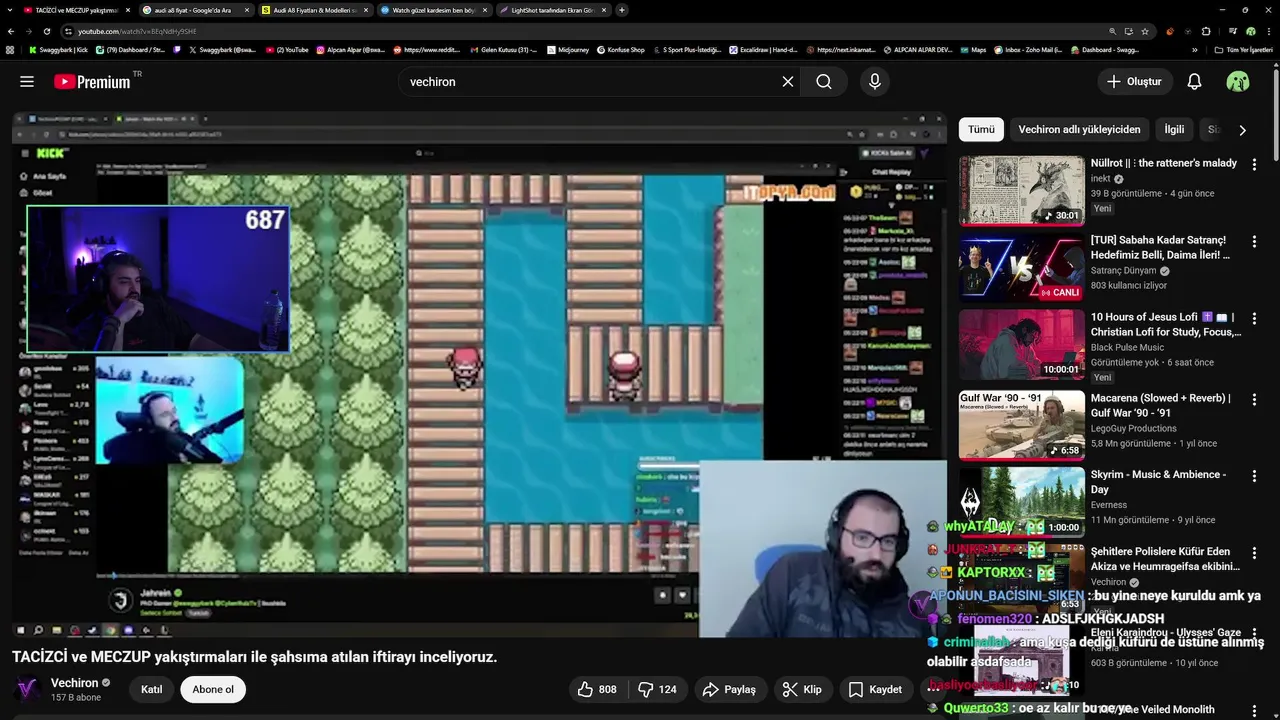
Task: Close the audi a8 fiyat tab
Action: (247, 10)
